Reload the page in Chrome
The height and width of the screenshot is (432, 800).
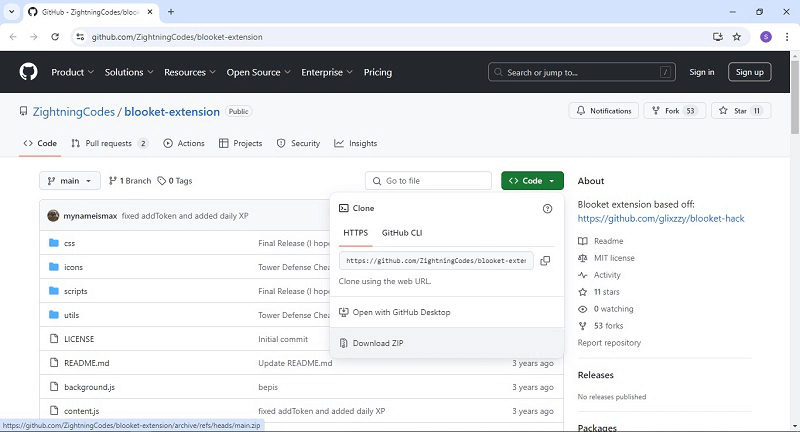tap(55, 37)
